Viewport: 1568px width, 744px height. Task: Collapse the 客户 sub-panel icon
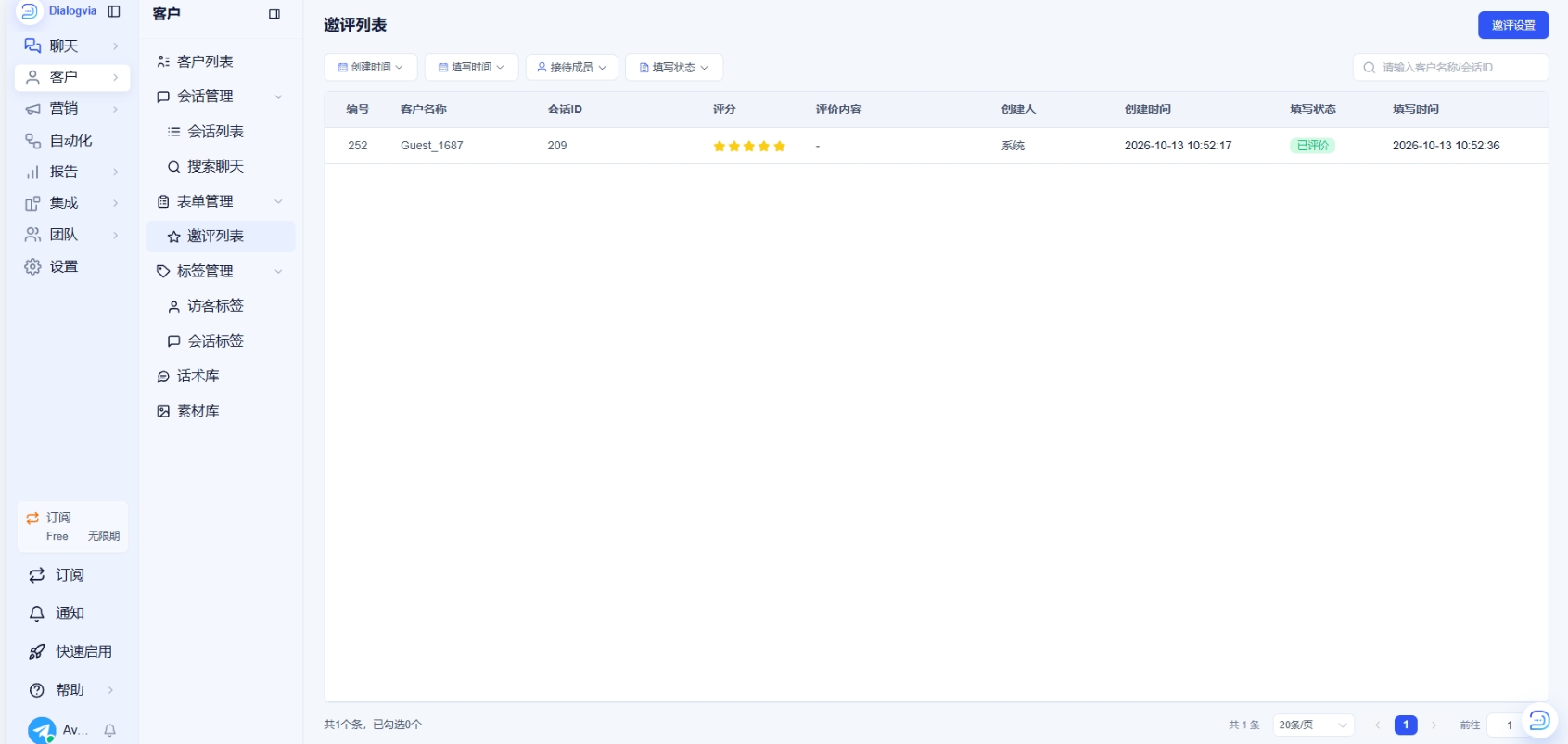click(x=274, y=14)
